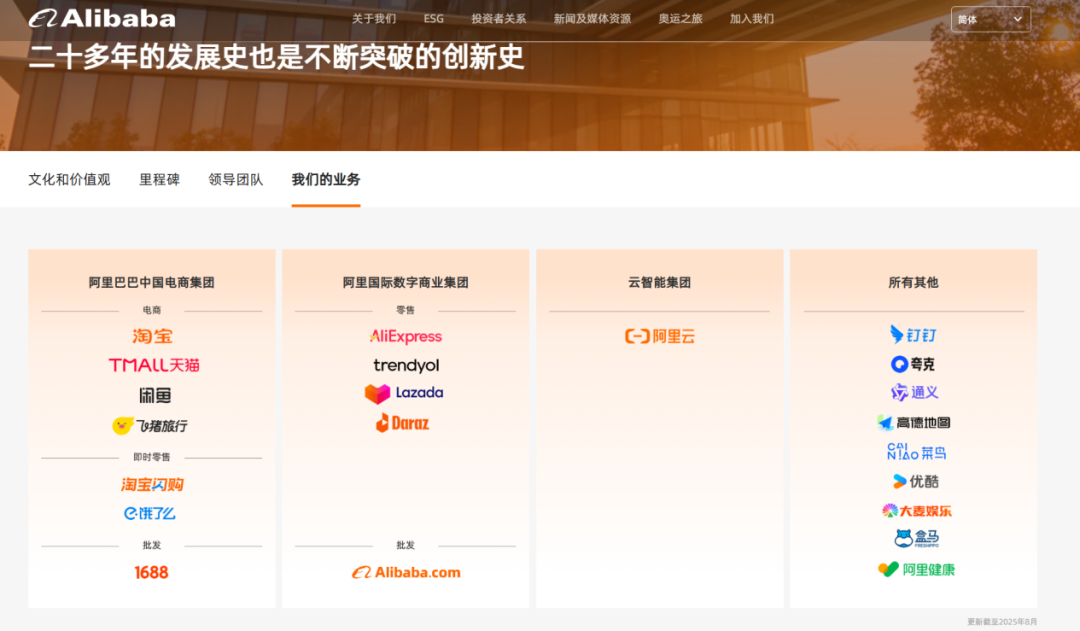1080x631 pixels.
Task: Switch to the 领导团队 tab
Action: point(236,180)
